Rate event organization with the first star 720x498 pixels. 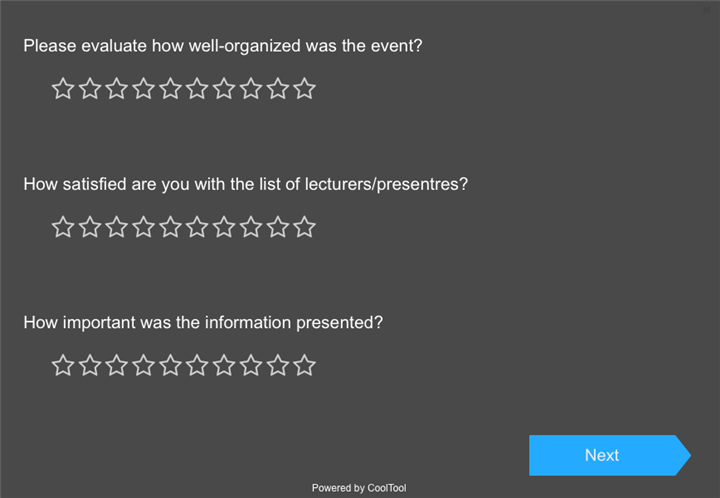[63, 89]
